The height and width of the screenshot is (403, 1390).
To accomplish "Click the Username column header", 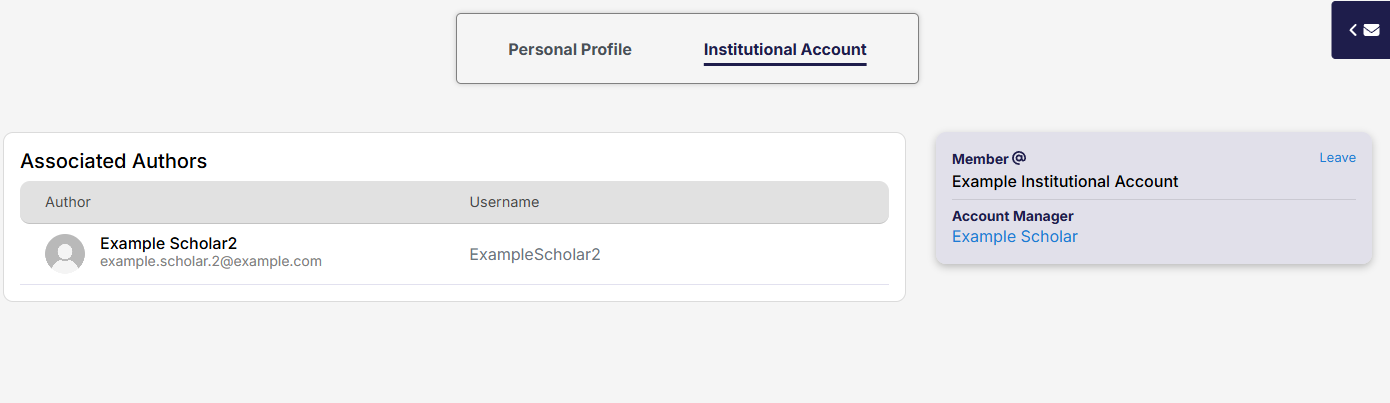I will pyautogui.click(x=504, y=202).
